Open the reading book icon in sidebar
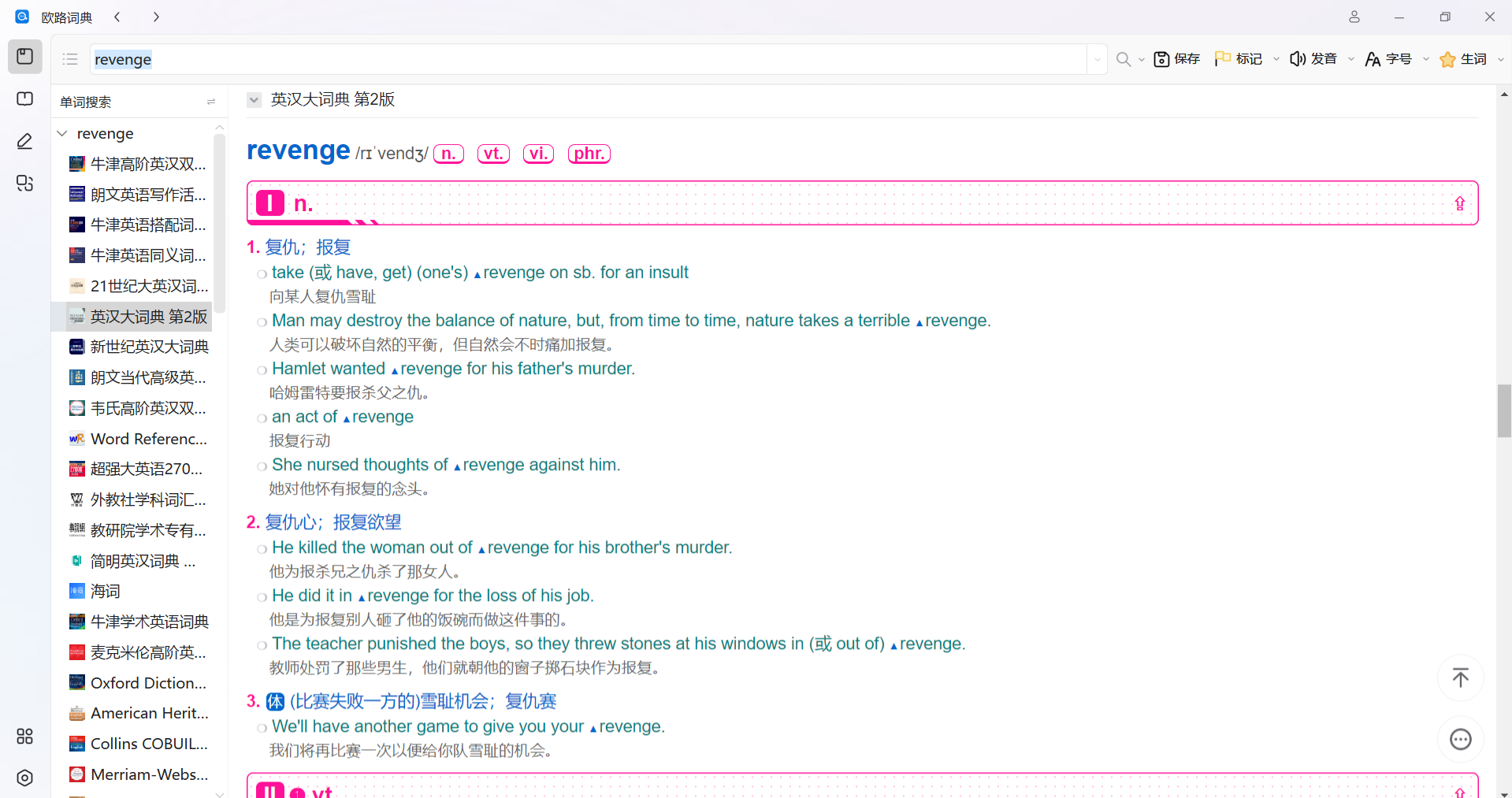 point(25,98)
